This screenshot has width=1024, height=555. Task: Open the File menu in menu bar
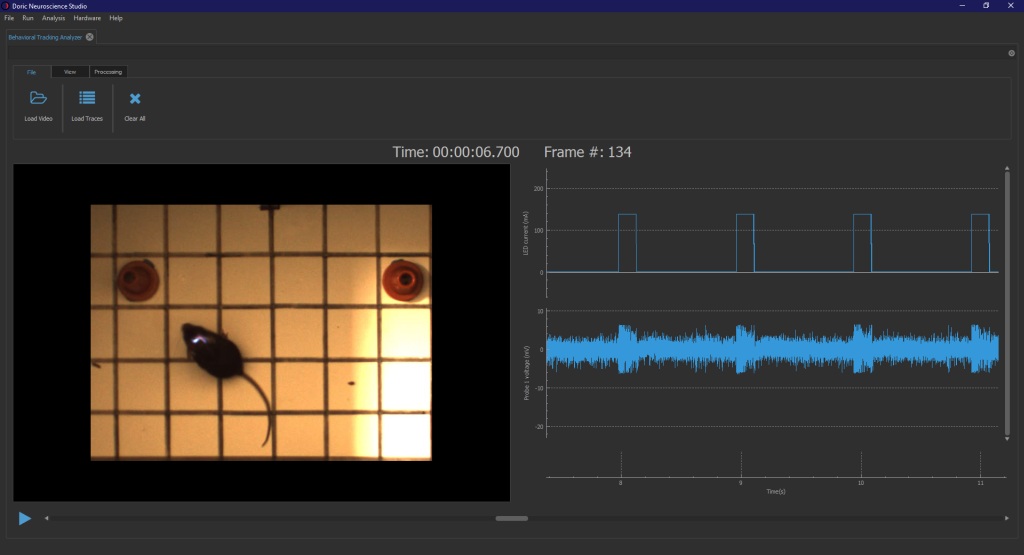(9, 18)
